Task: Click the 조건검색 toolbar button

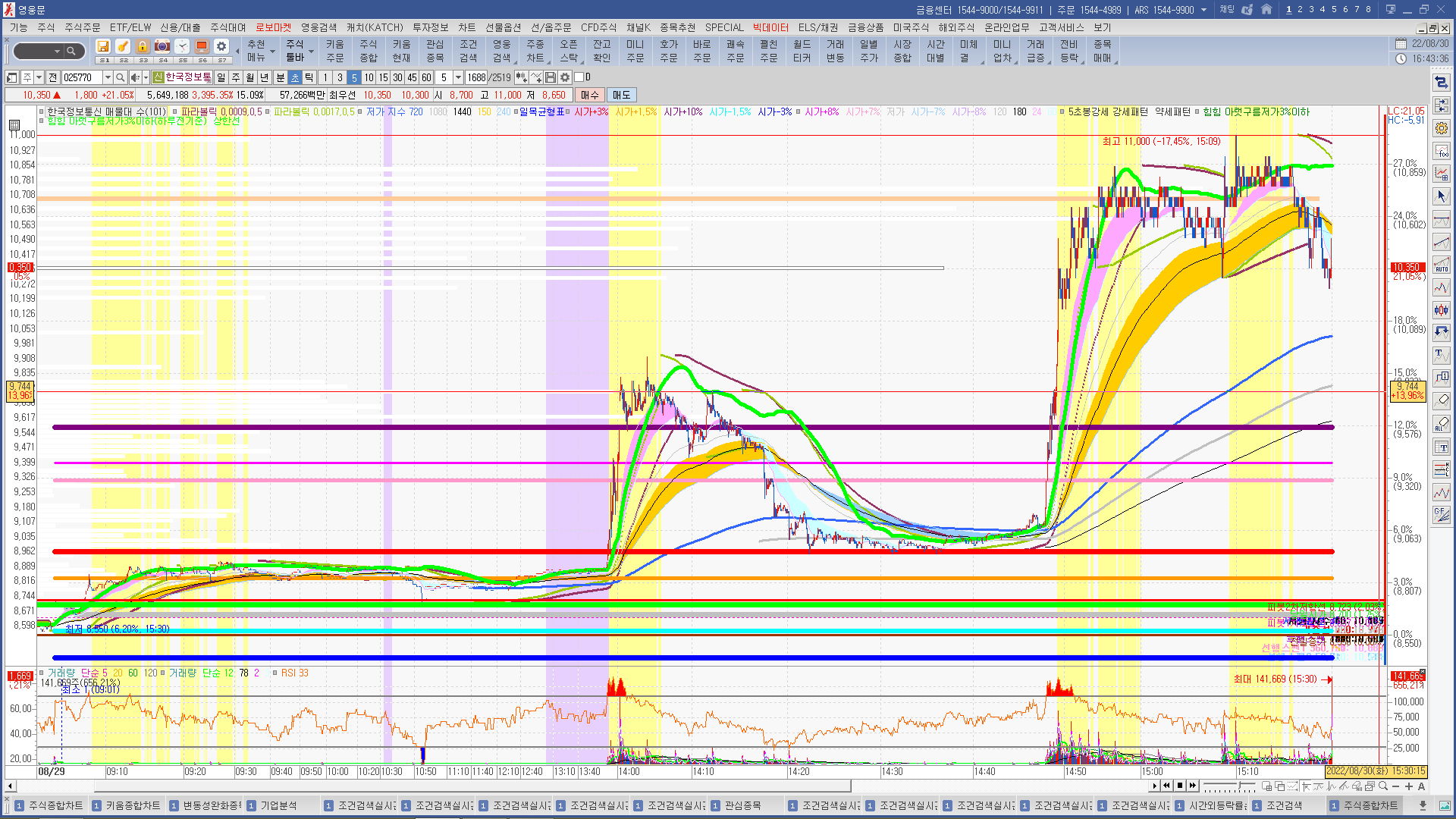Action: coord(469,51)
